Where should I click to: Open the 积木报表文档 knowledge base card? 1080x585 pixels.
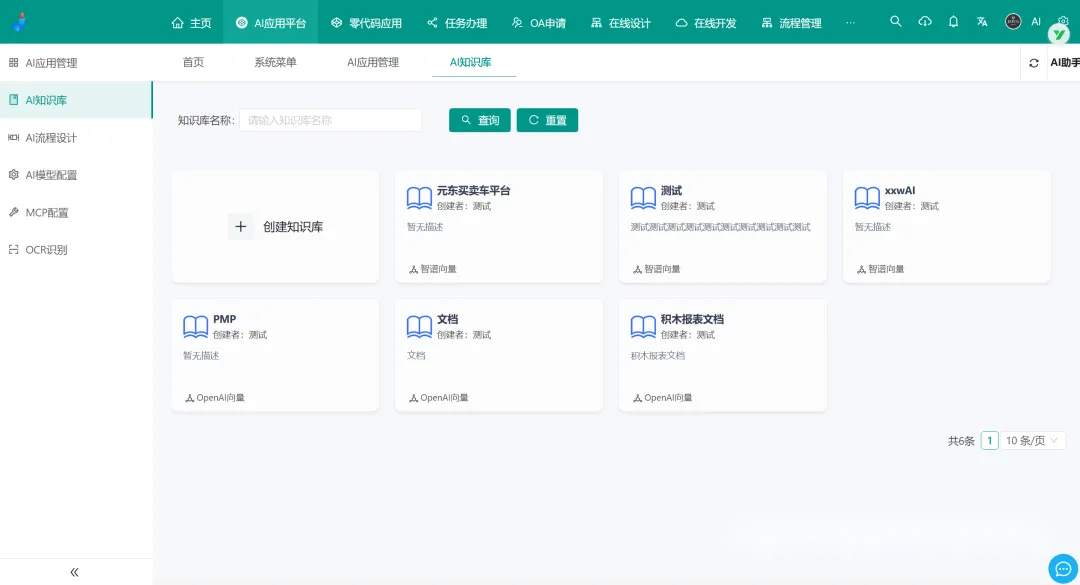(x=722, y=354)
